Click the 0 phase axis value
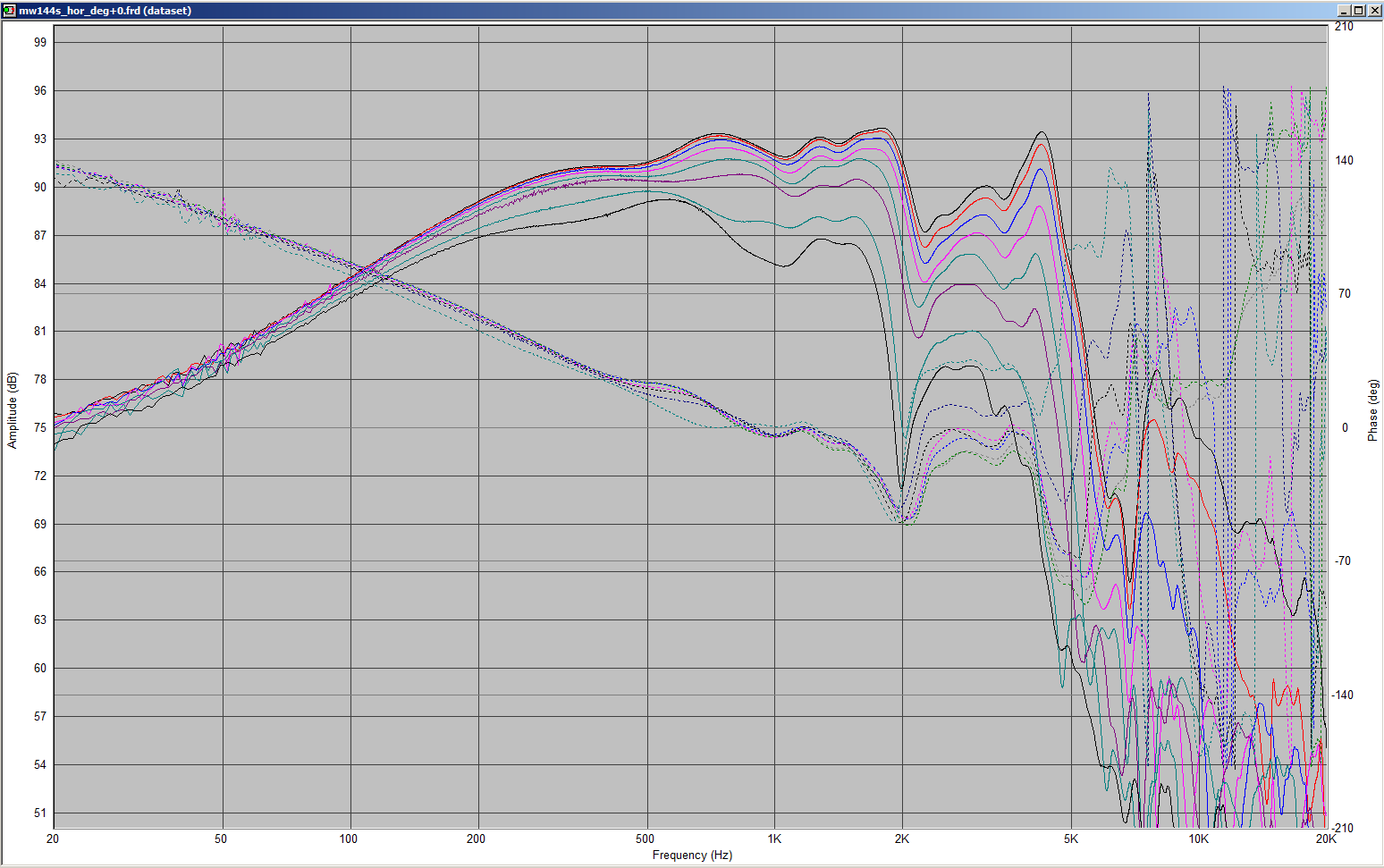Screen dimensions: 1384x868 [1345, 428]
